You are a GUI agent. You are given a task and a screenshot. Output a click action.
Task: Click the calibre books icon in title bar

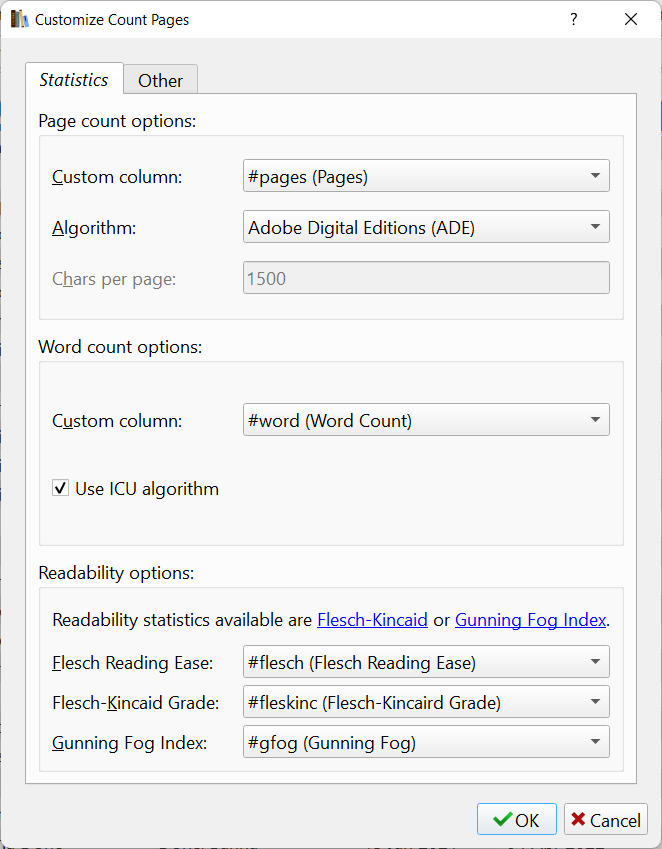pos(19,19)
